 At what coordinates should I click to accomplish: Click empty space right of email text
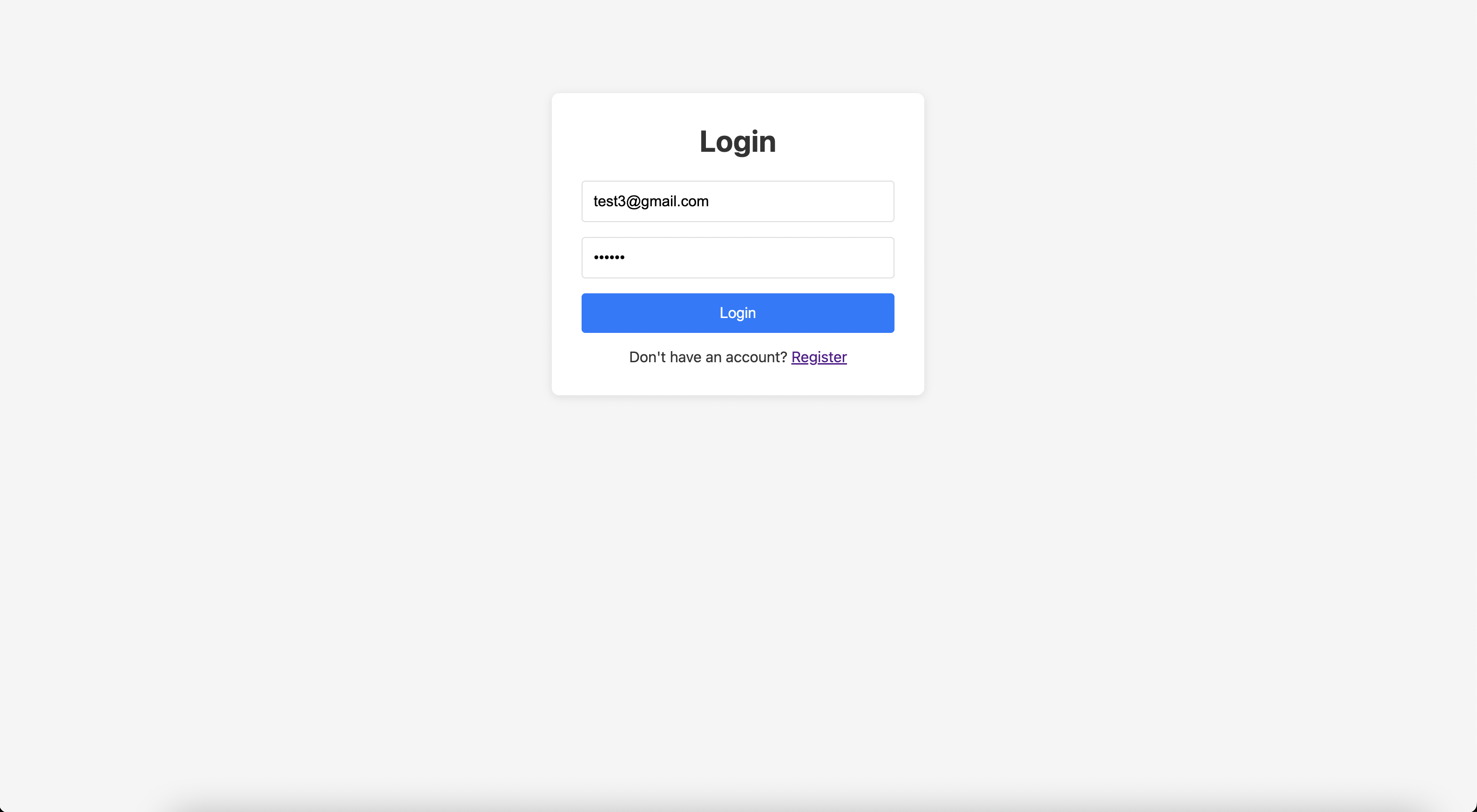[x=803, y=201]
